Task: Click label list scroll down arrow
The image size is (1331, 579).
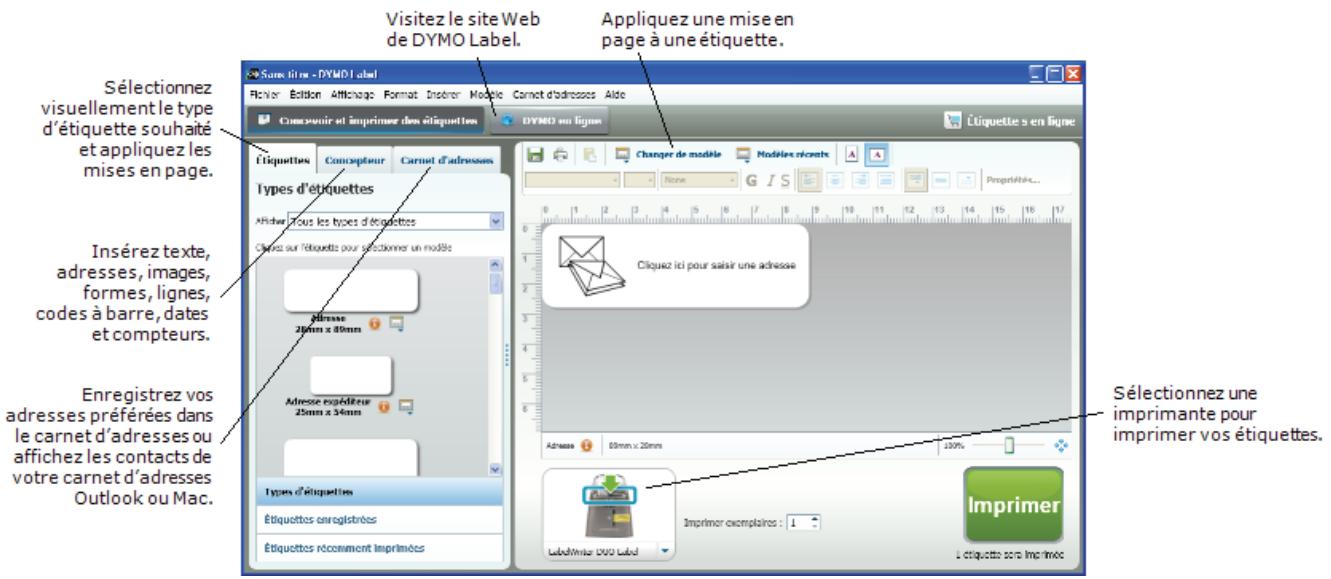Action: 495,469
